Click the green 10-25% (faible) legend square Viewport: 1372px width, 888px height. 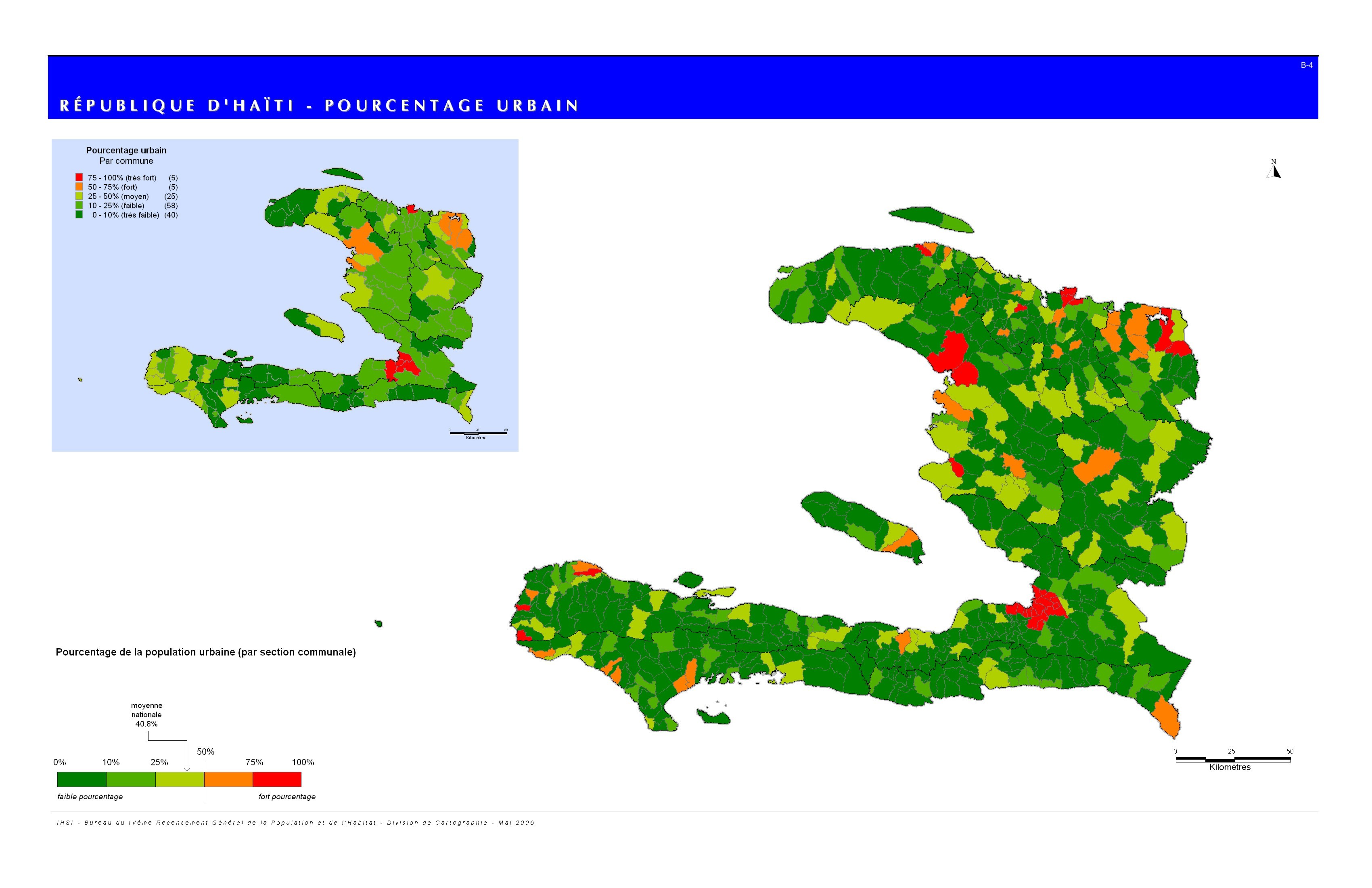pyautogui.click(x=79, y=205)
